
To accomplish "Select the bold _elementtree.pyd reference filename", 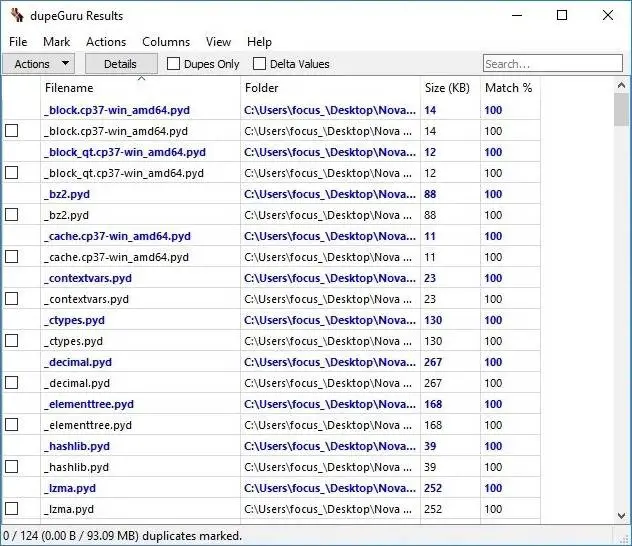I will 89,404.
